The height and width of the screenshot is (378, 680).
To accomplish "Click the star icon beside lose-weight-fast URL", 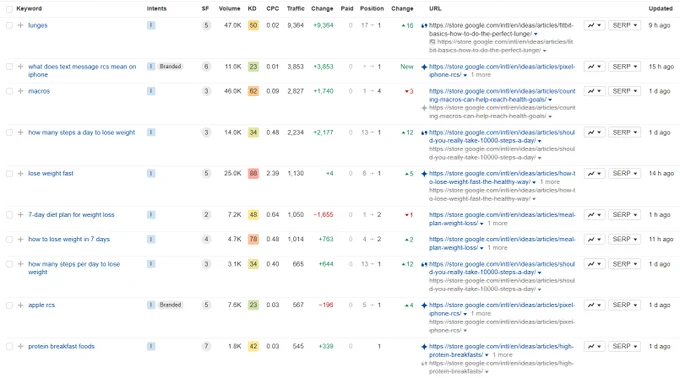I will coord(424,174).
